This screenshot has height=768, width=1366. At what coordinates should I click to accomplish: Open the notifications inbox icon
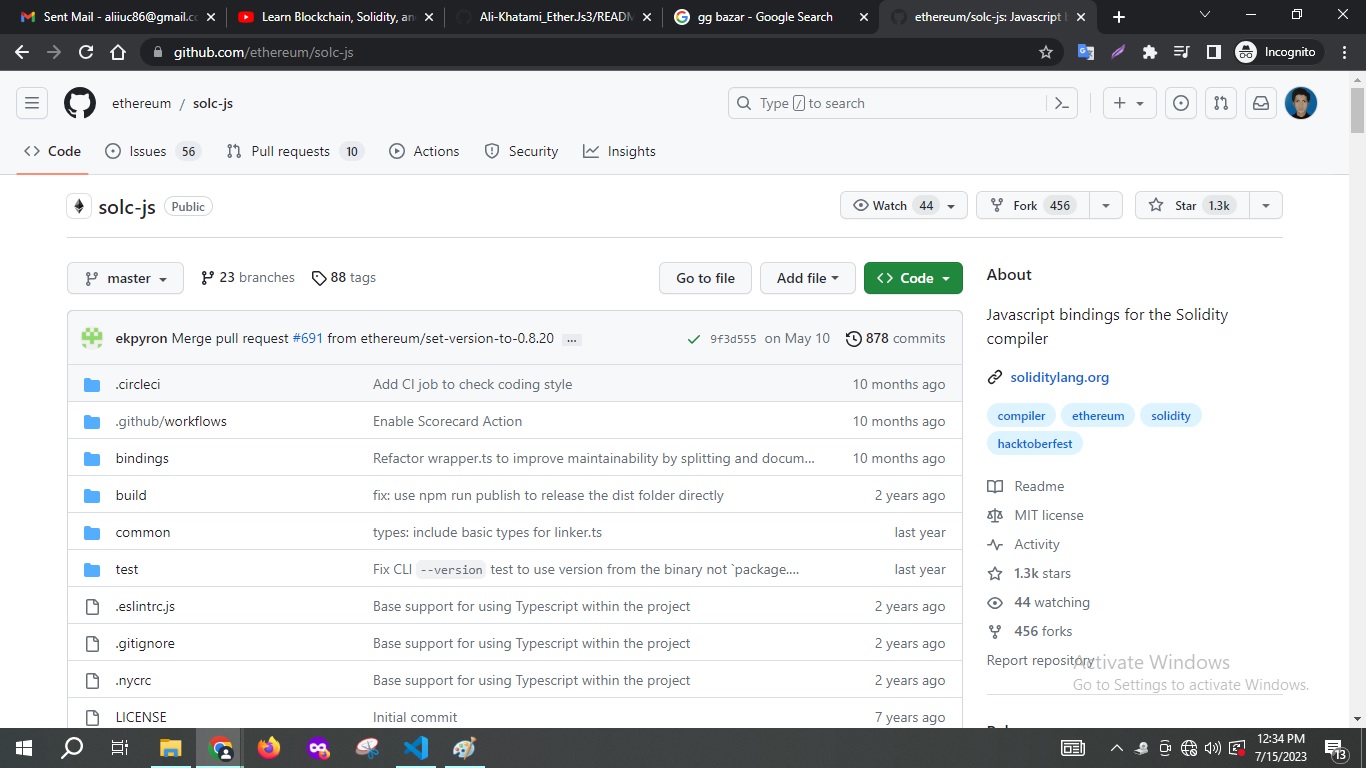click(x=1260, y=103)
